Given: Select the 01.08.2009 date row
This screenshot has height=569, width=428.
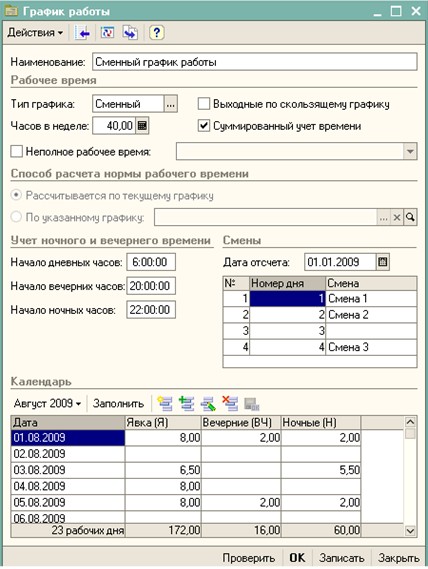Looking at the screenshot, I should (68, 438).
